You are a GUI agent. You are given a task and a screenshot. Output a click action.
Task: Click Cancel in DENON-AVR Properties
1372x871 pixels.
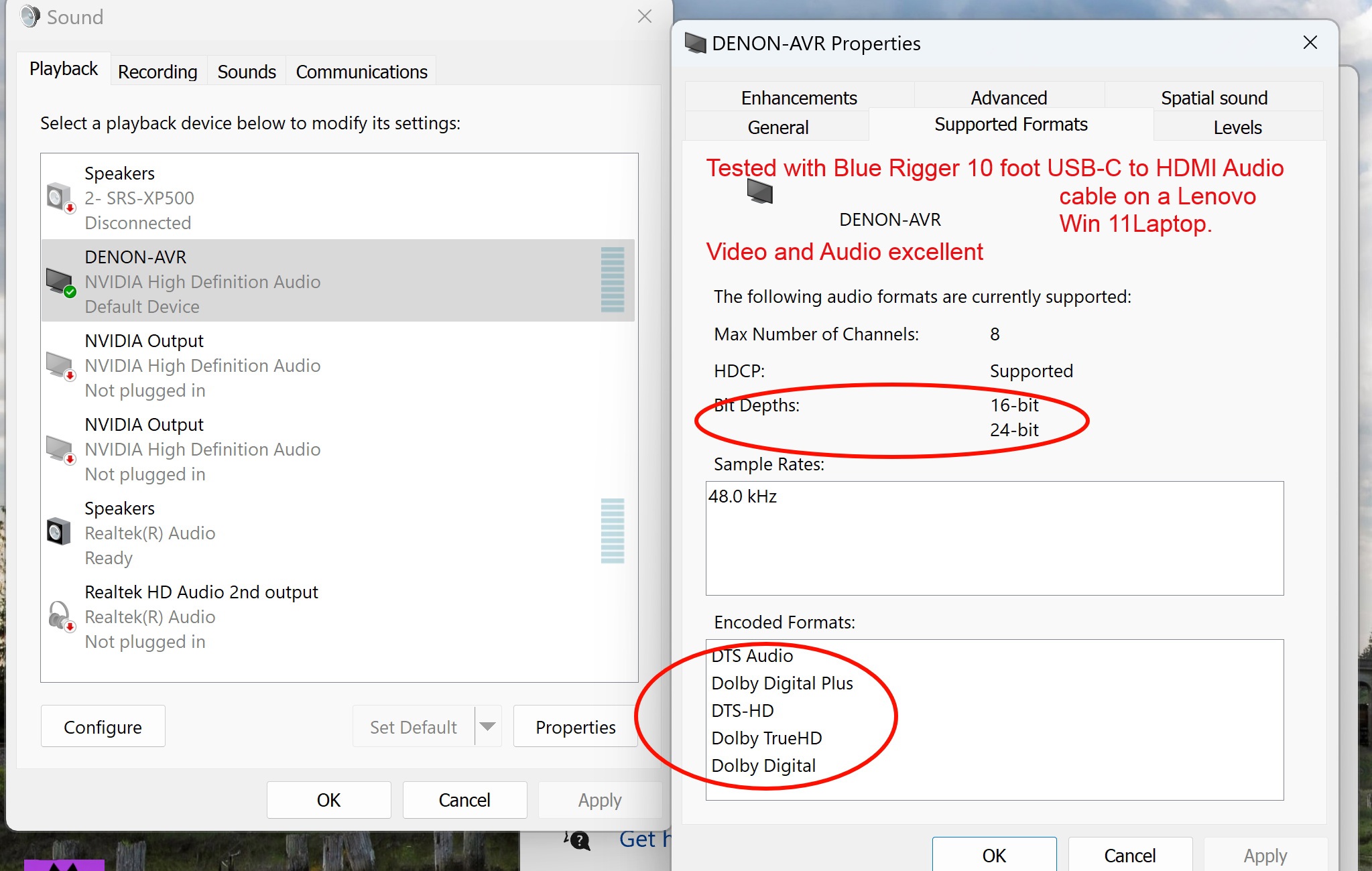point(1130,855)
